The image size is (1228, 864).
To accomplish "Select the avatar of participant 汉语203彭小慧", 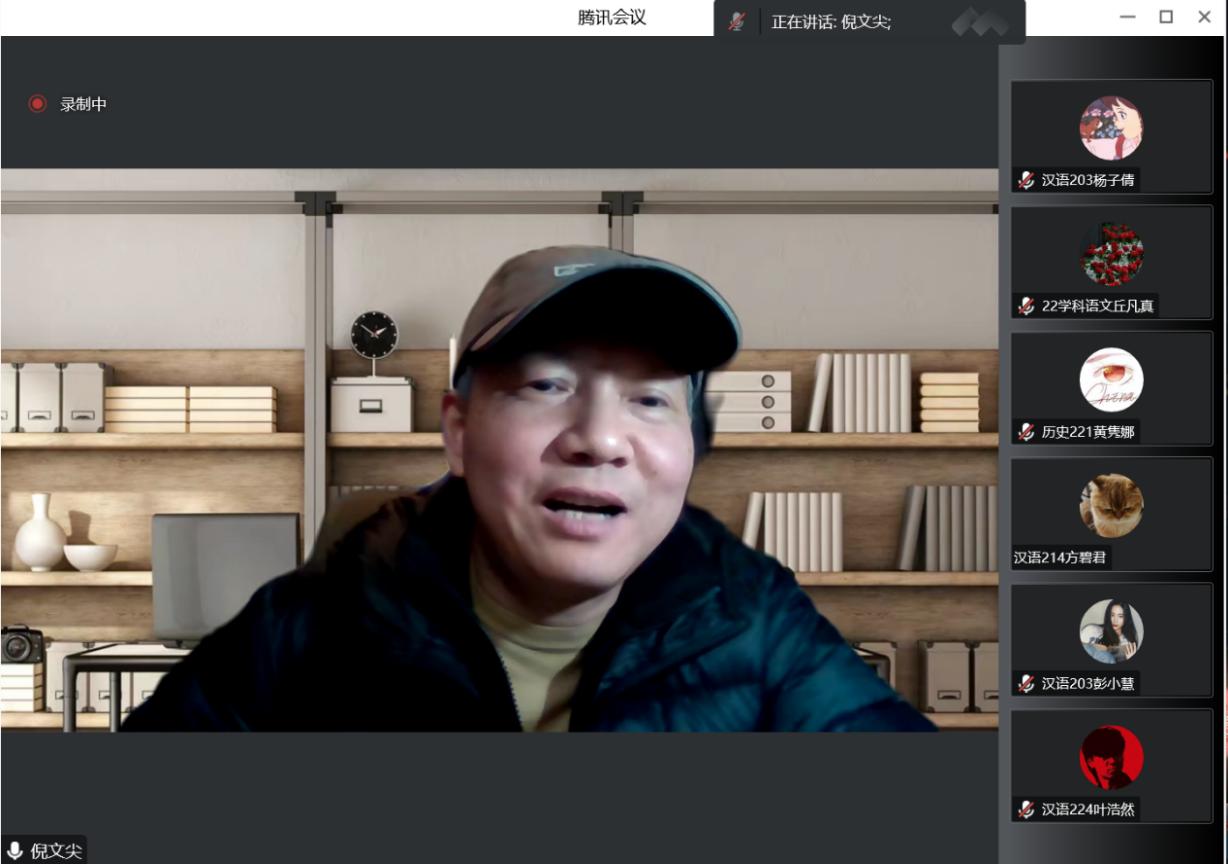I will coord(1111,631).
